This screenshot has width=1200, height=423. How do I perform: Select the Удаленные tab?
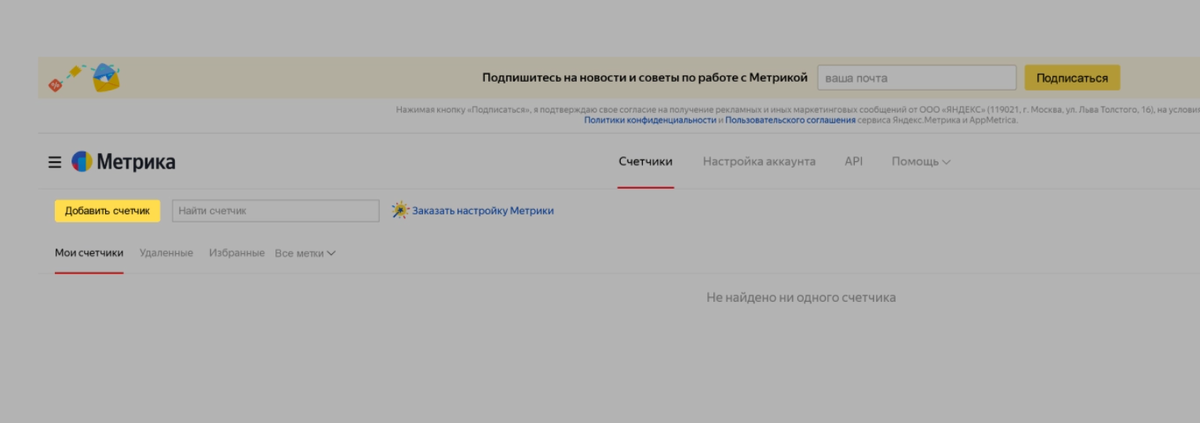click(x=166, y=253)
